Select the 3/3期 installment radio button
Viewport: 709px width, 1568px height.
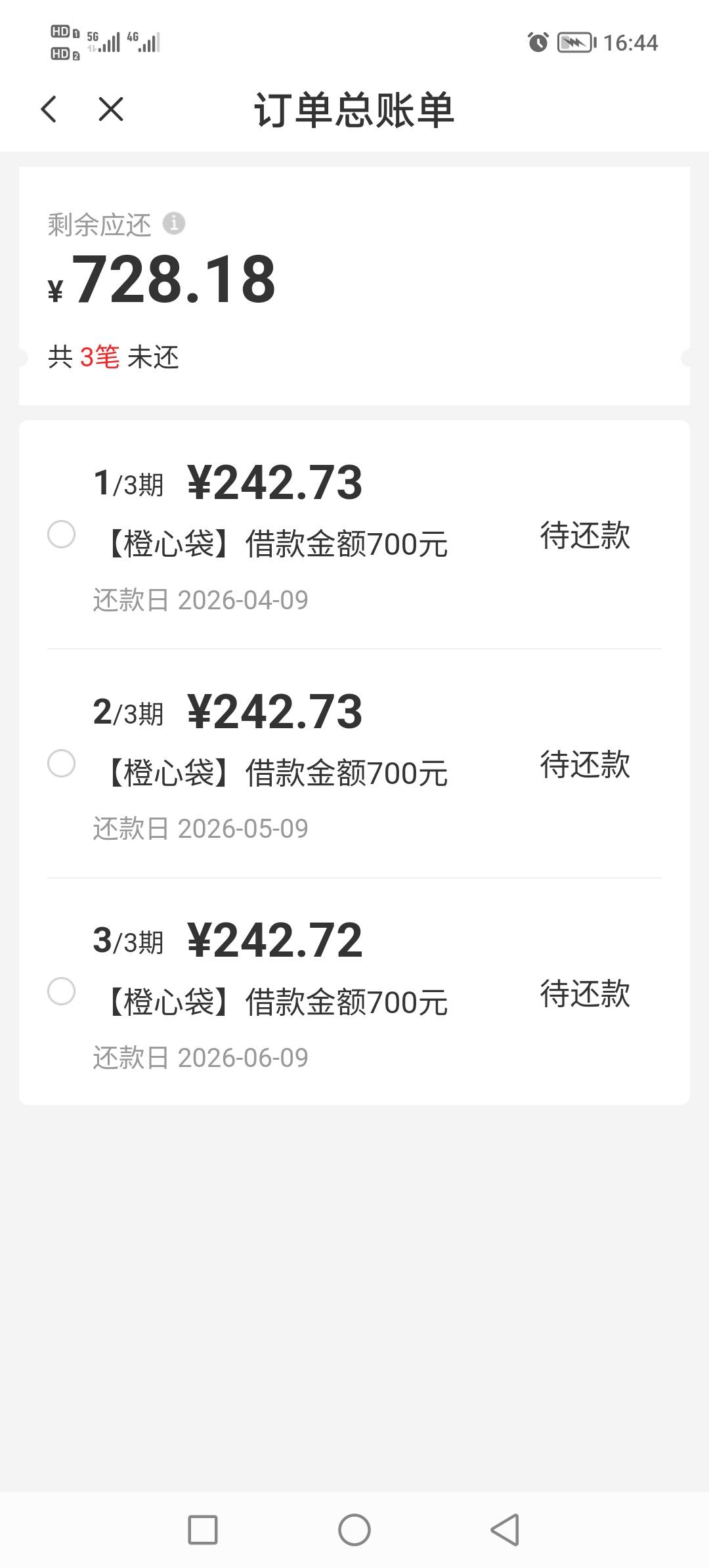62,991
